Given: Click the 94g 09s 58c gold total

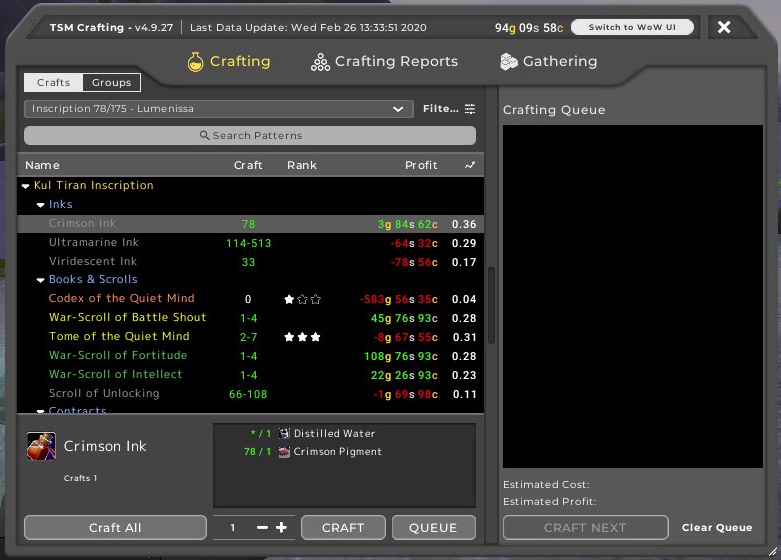Looking at the screenshot, I should (x=529, y=28).
